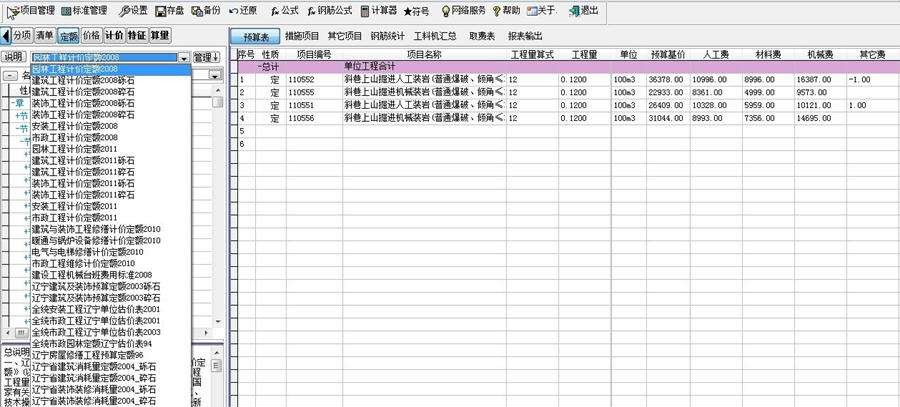900x407 pixels.
Task: Click the 备份 backup toolbar icon
Action: coord(206,10)
